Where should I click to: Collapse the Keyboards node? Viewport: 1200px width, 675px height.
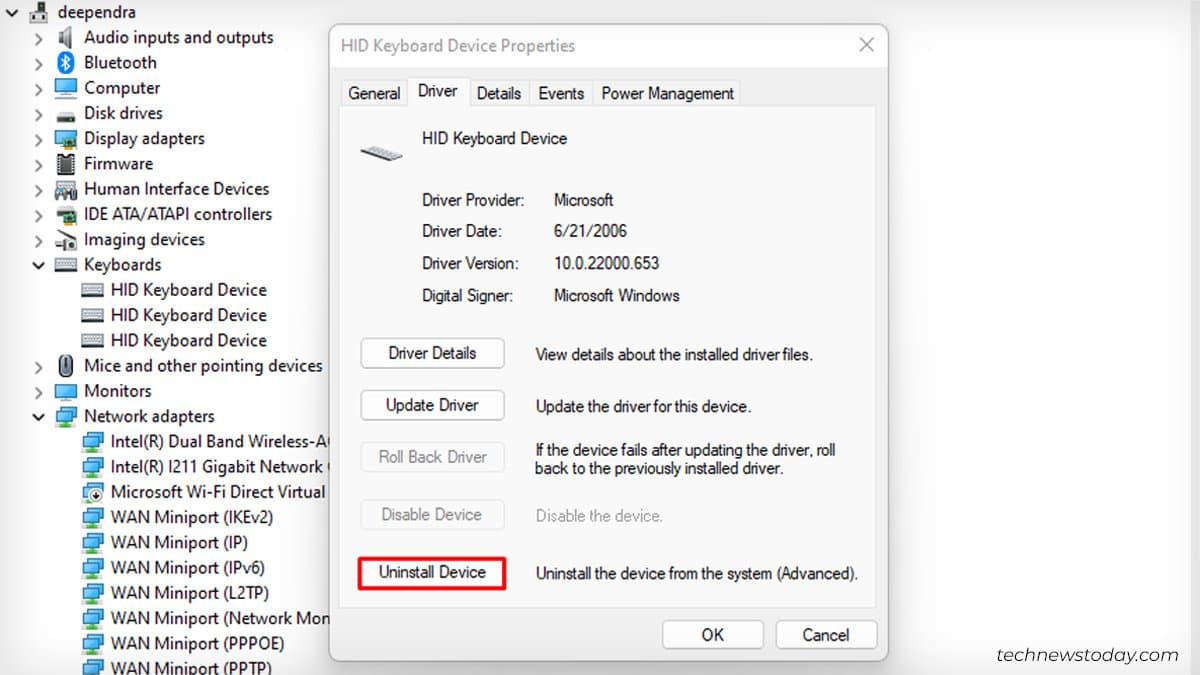37,264
